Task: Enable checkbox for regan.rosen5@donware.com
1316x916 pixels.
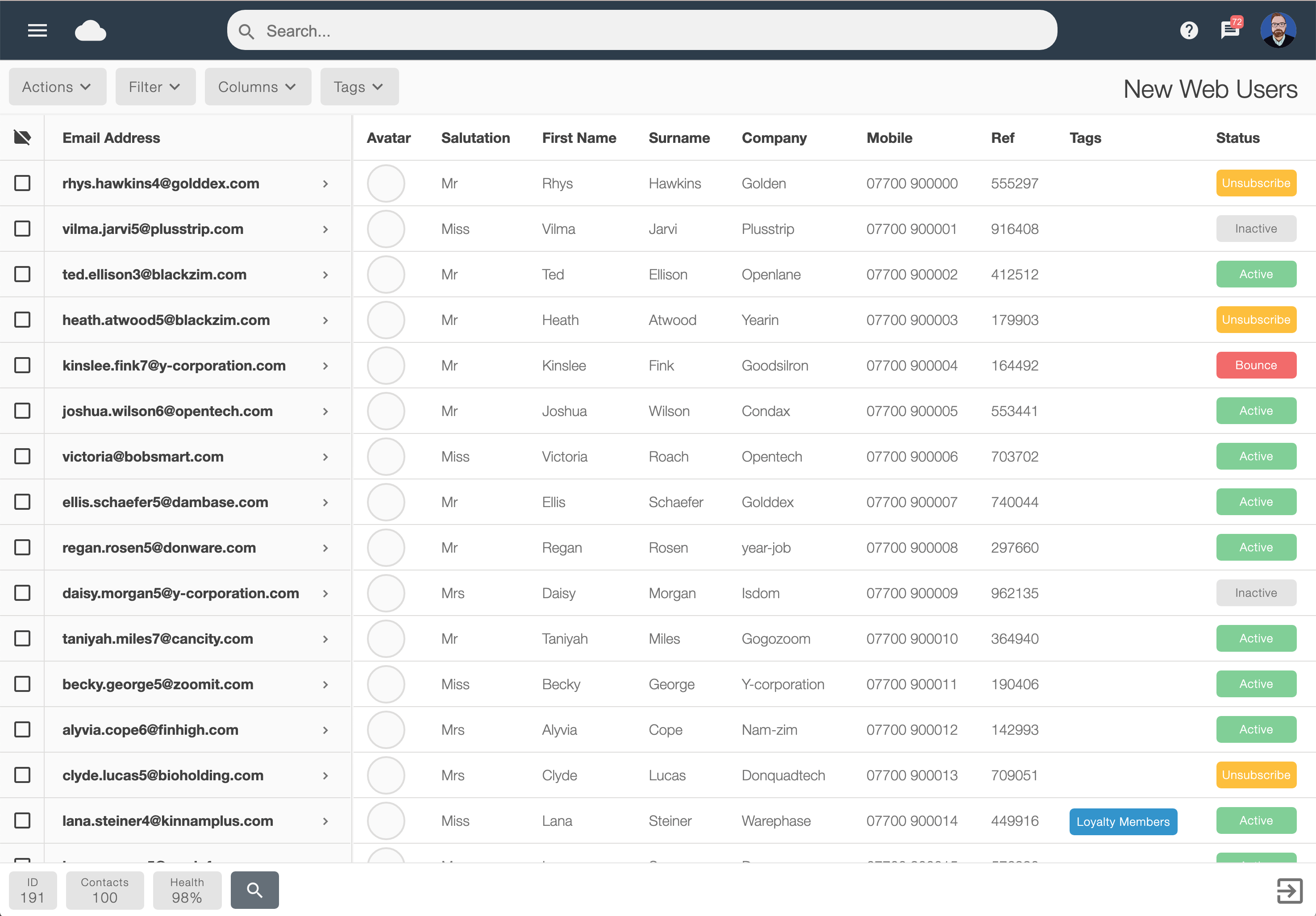Action: (22, 547)
